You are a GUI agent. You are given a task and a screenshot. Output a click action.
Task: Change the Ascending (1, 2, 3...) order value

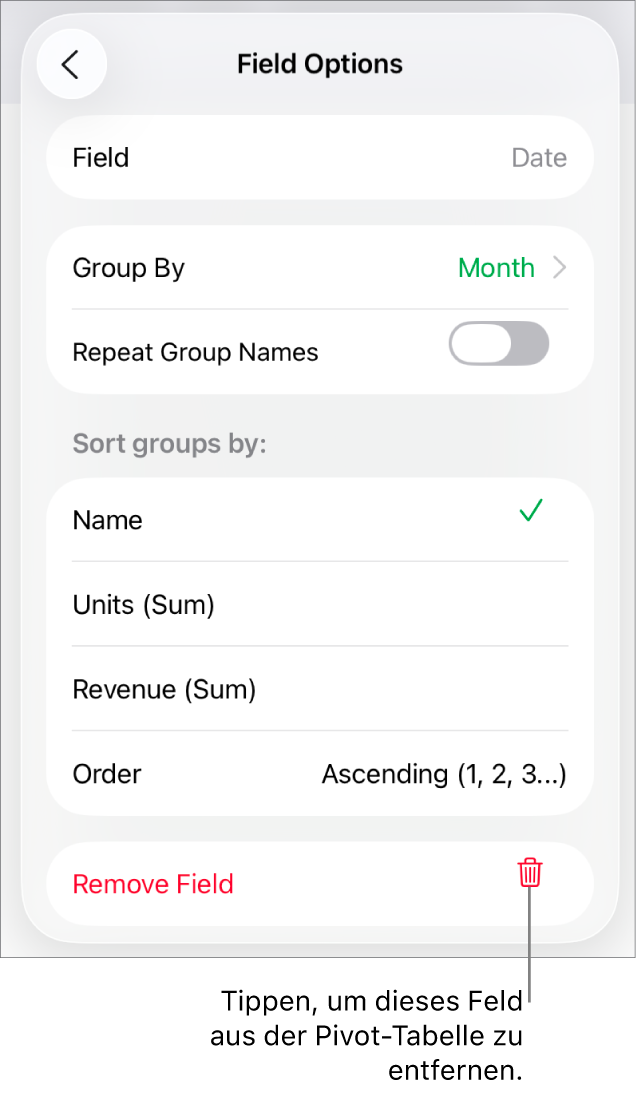(444, 774)
